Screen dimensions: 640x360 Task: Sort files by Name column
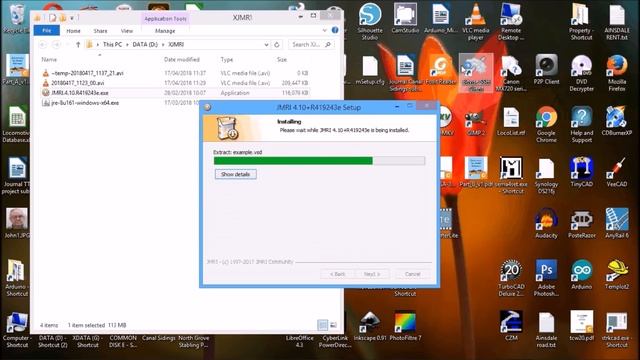click(49, 60)
